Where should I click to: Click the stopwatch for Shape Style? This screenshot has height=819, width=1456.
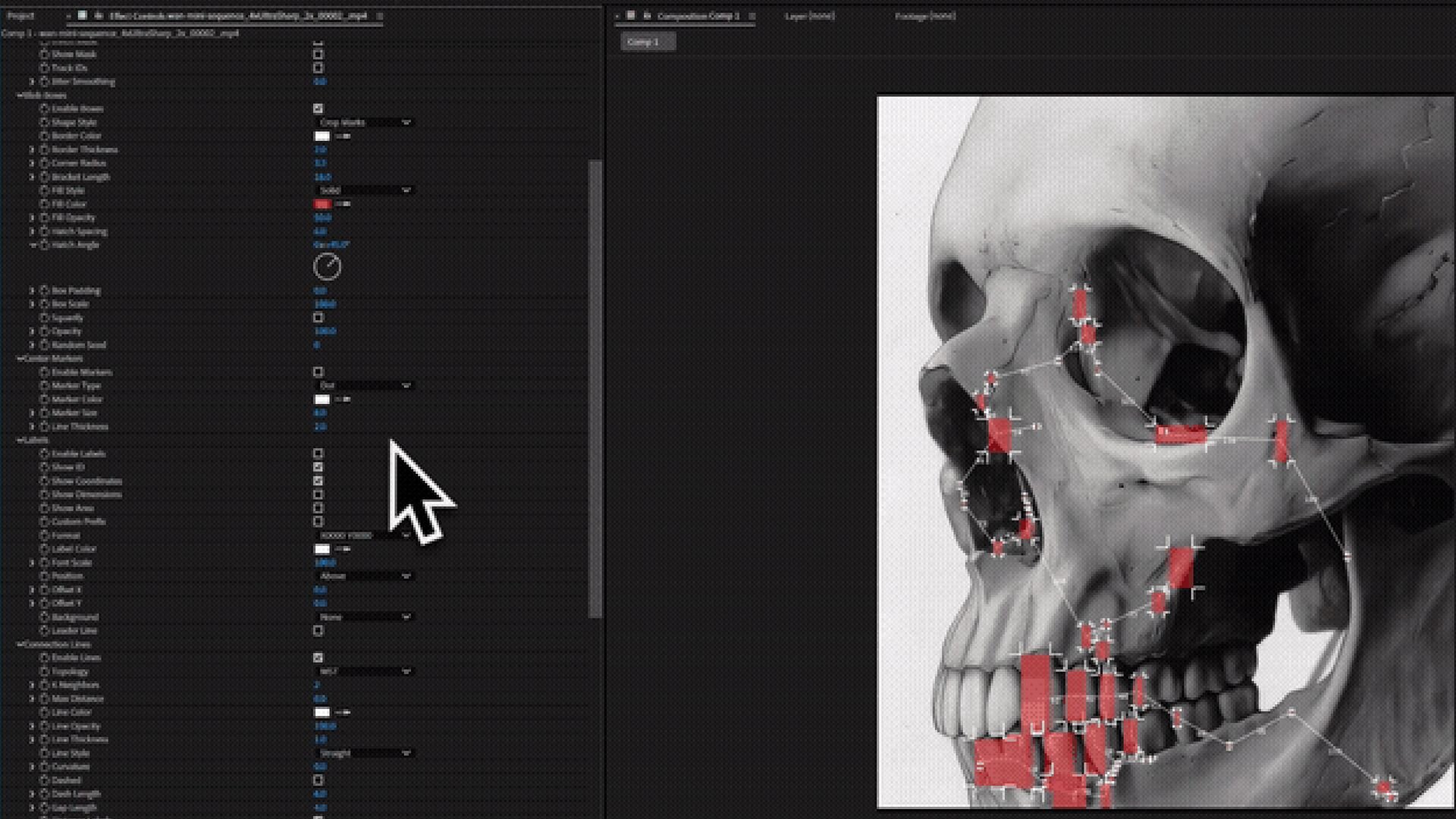click(x=44, y=123)
